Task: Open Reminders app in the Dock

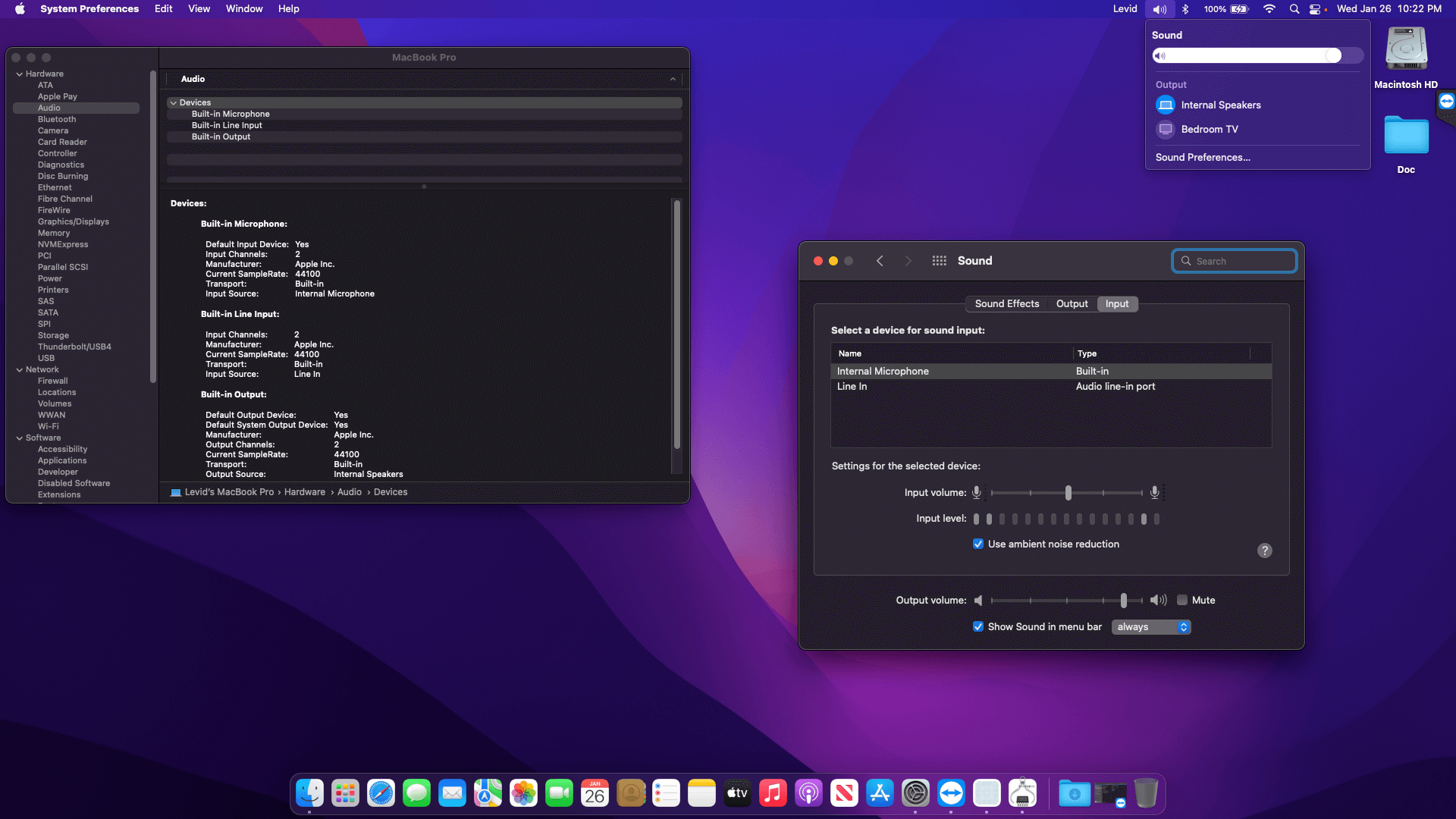Action: [666, 793]
